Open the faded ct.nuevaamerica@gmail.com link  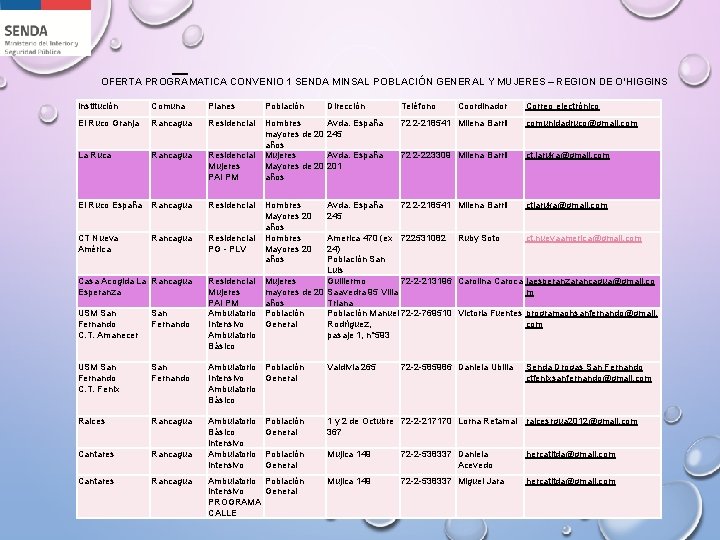pyautogui.click(x=583, y=239)
